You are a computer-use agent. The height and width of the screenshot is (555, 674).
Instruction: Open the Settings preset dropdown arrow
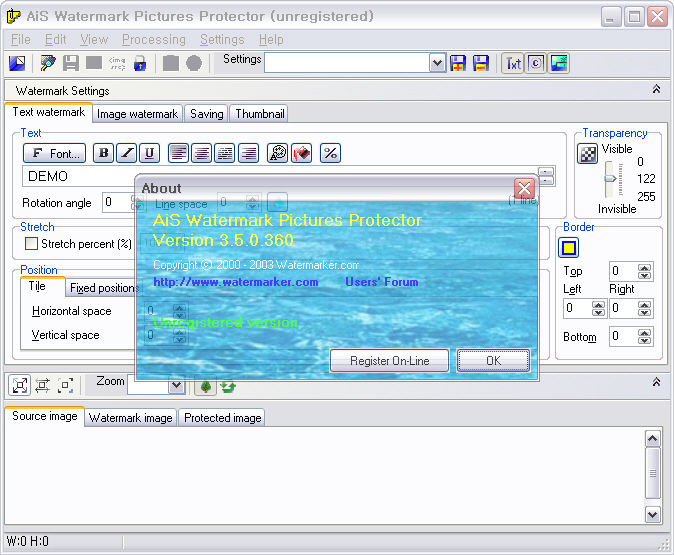[x=438, y=63]
